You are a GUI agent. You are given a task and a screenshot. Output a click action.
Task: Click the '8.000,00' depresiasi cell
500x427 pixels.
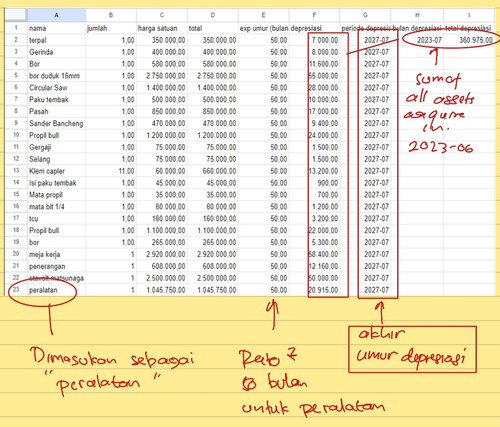(315, 52)
